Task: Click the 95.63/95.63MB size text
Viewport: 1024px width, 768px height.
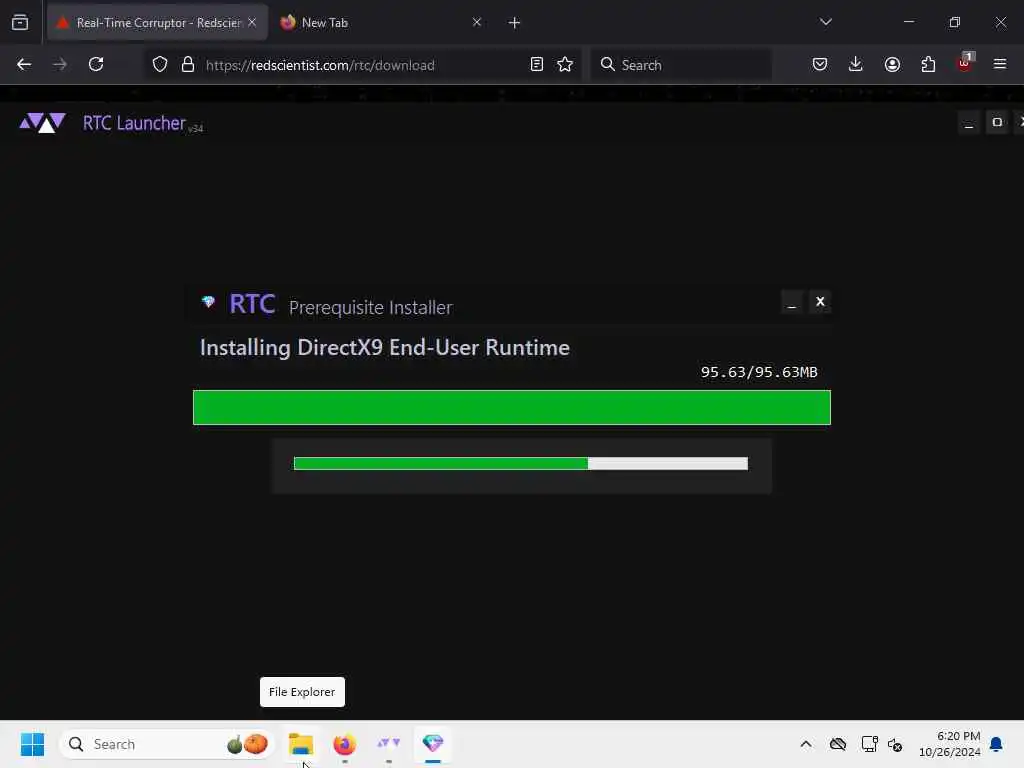Action: click(x=759, y=372)
